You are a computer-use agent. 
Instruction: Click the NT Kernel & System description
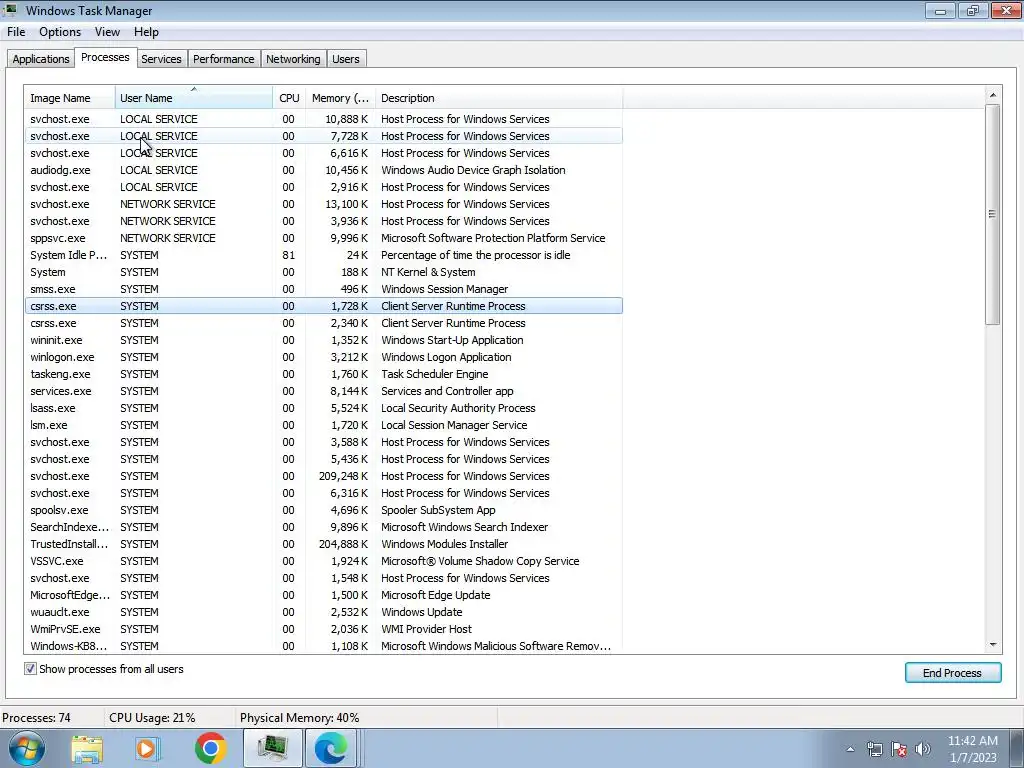(x=428, y=272)
